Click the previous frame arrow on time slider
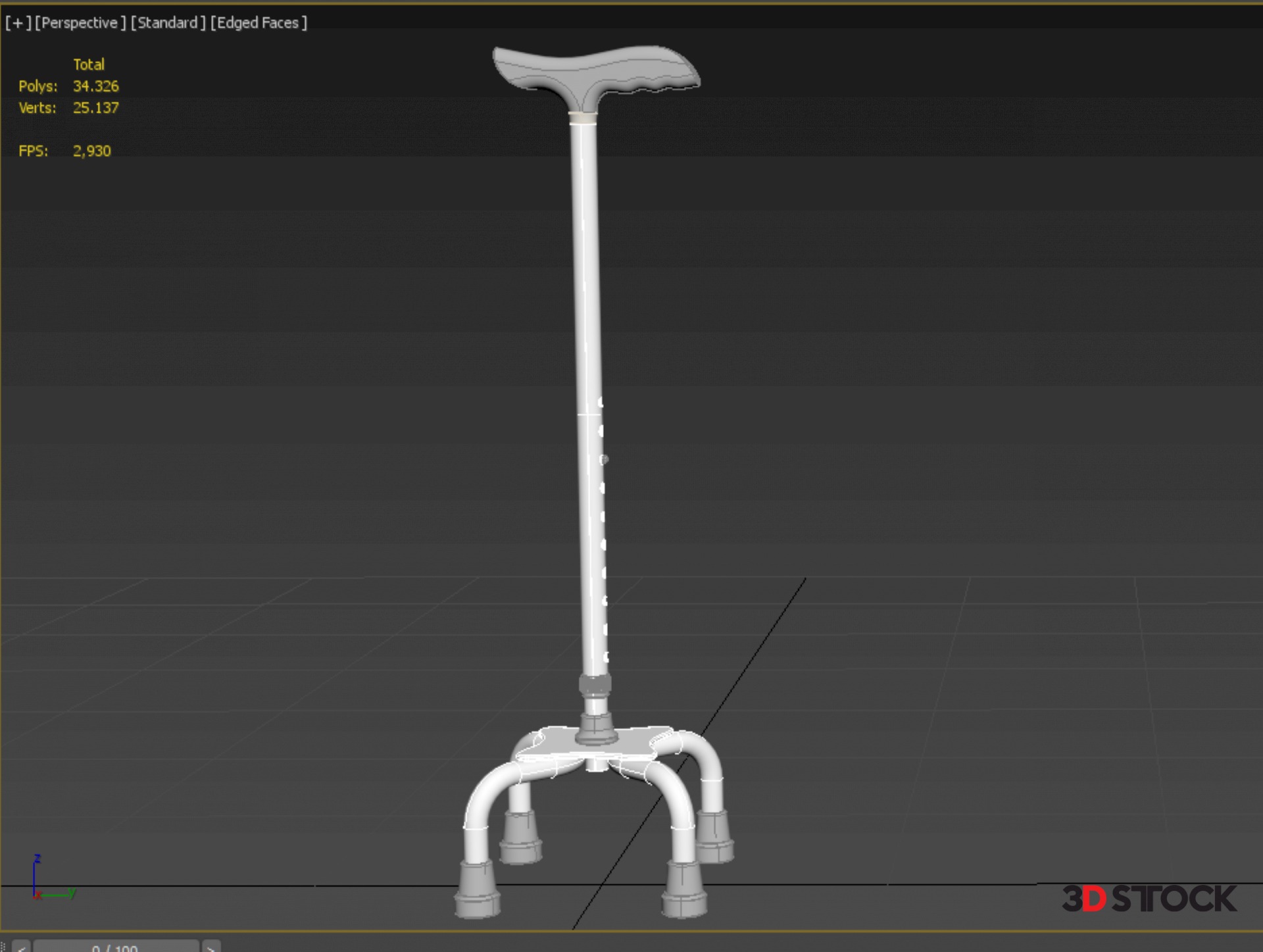Viewport: 1263px width, 952px height. [21, 947]
